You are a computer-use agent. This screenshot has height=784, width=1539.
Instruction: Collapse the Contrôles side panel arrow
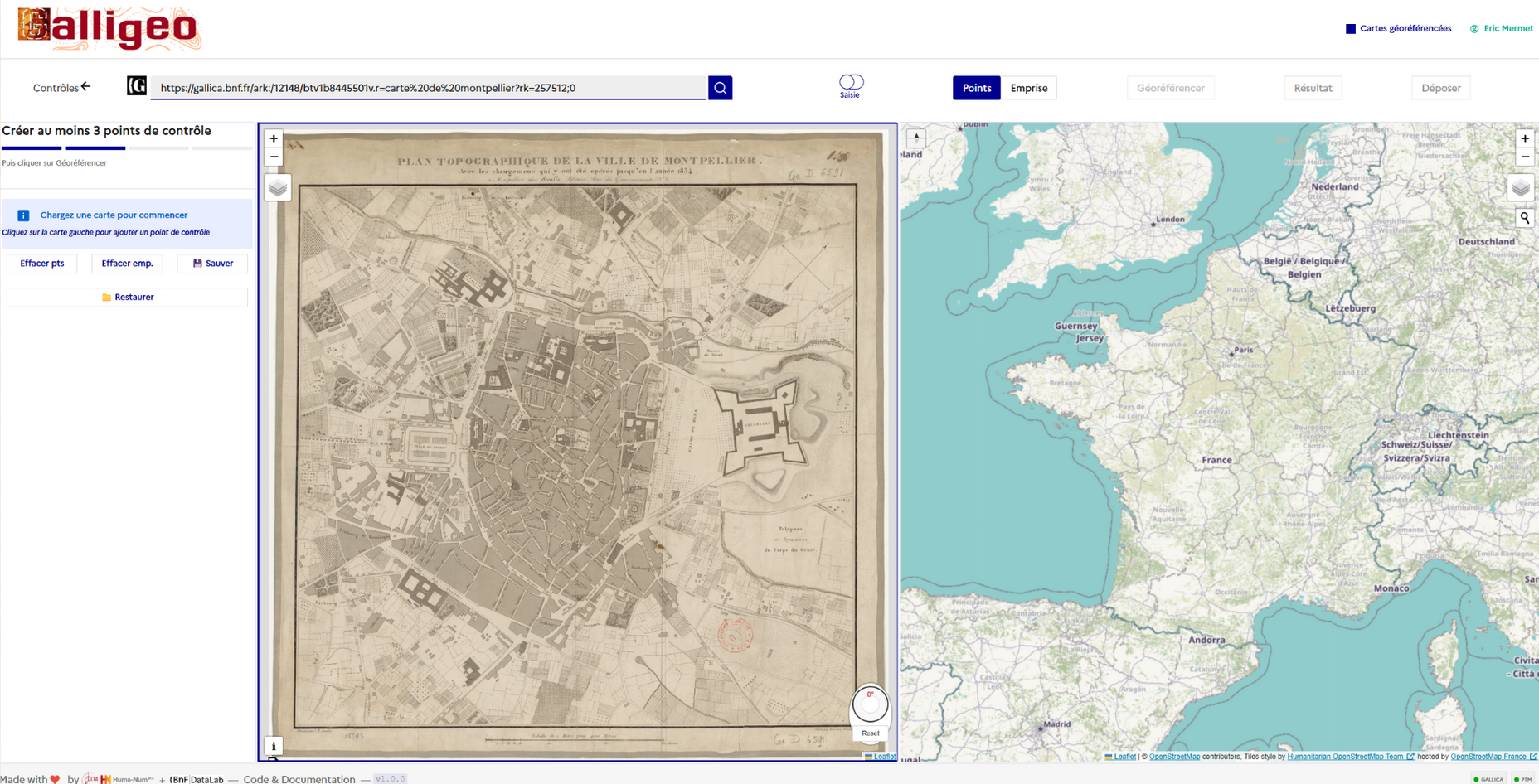coord(86,86)
